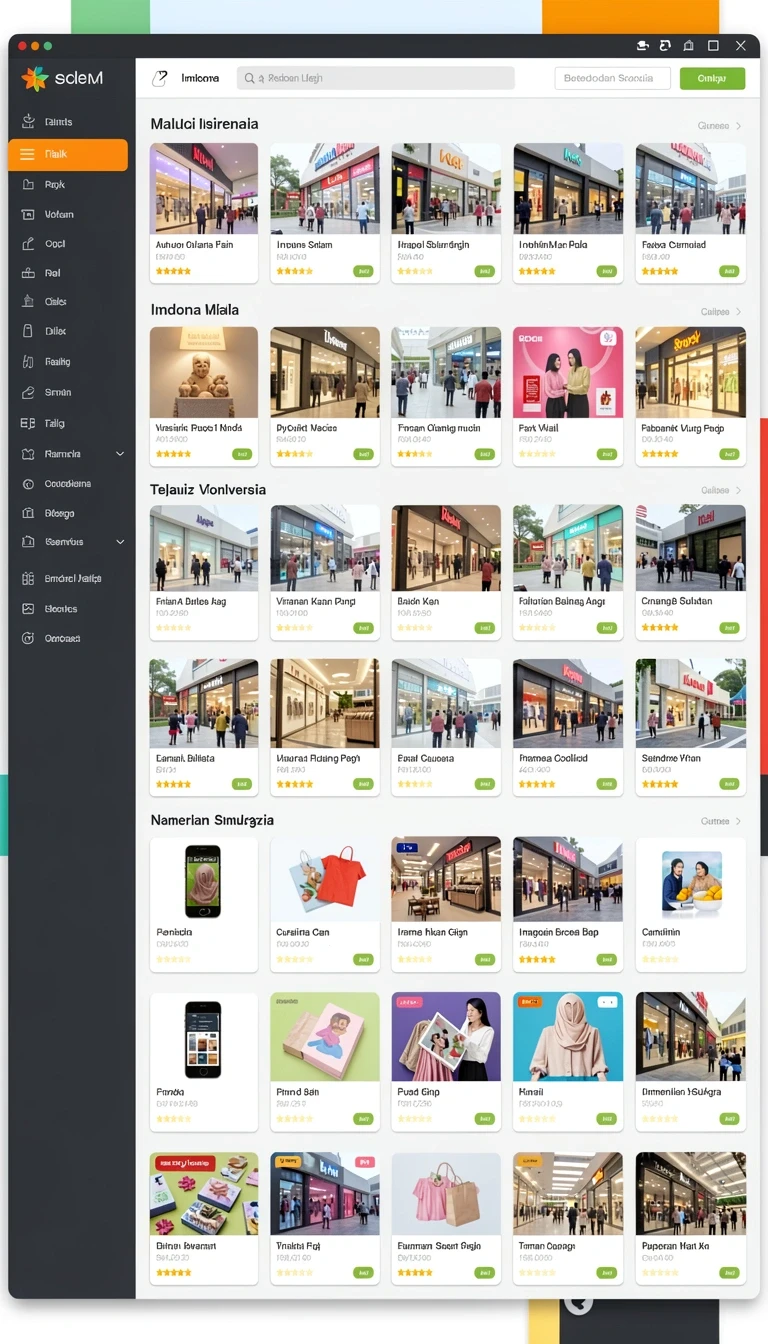Screen dimensions: 768x1344
Task: Open the Imicora tab in top bar
Action: coord(200,78)
